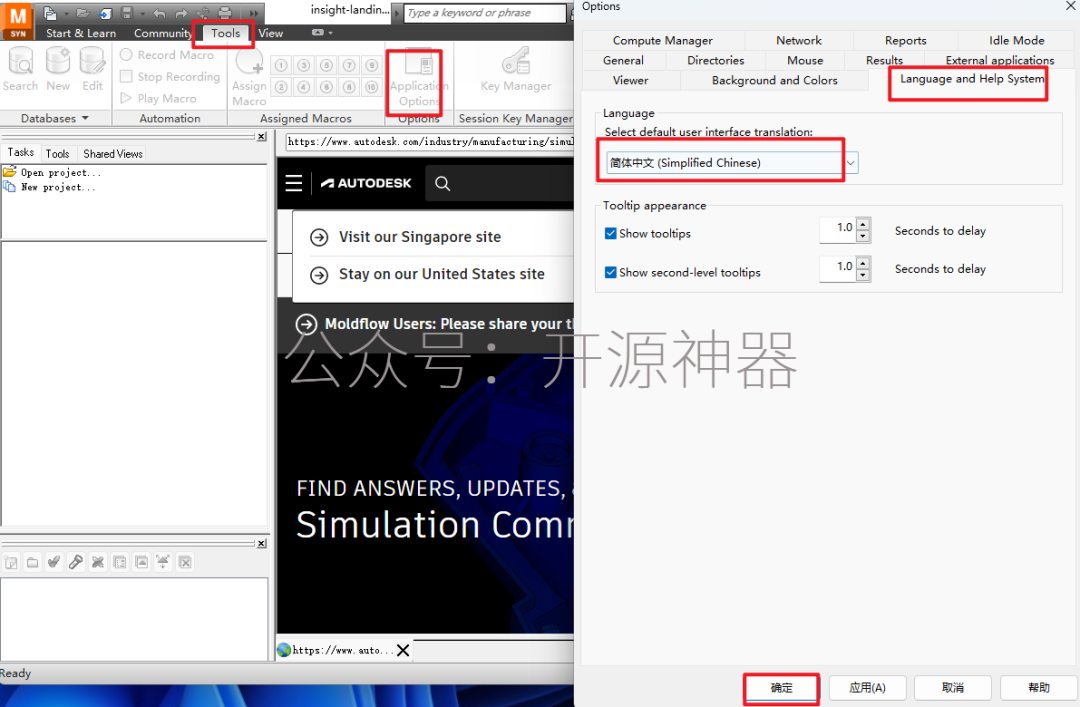Click the Open folder quick-access icon

tap(83, 13)
